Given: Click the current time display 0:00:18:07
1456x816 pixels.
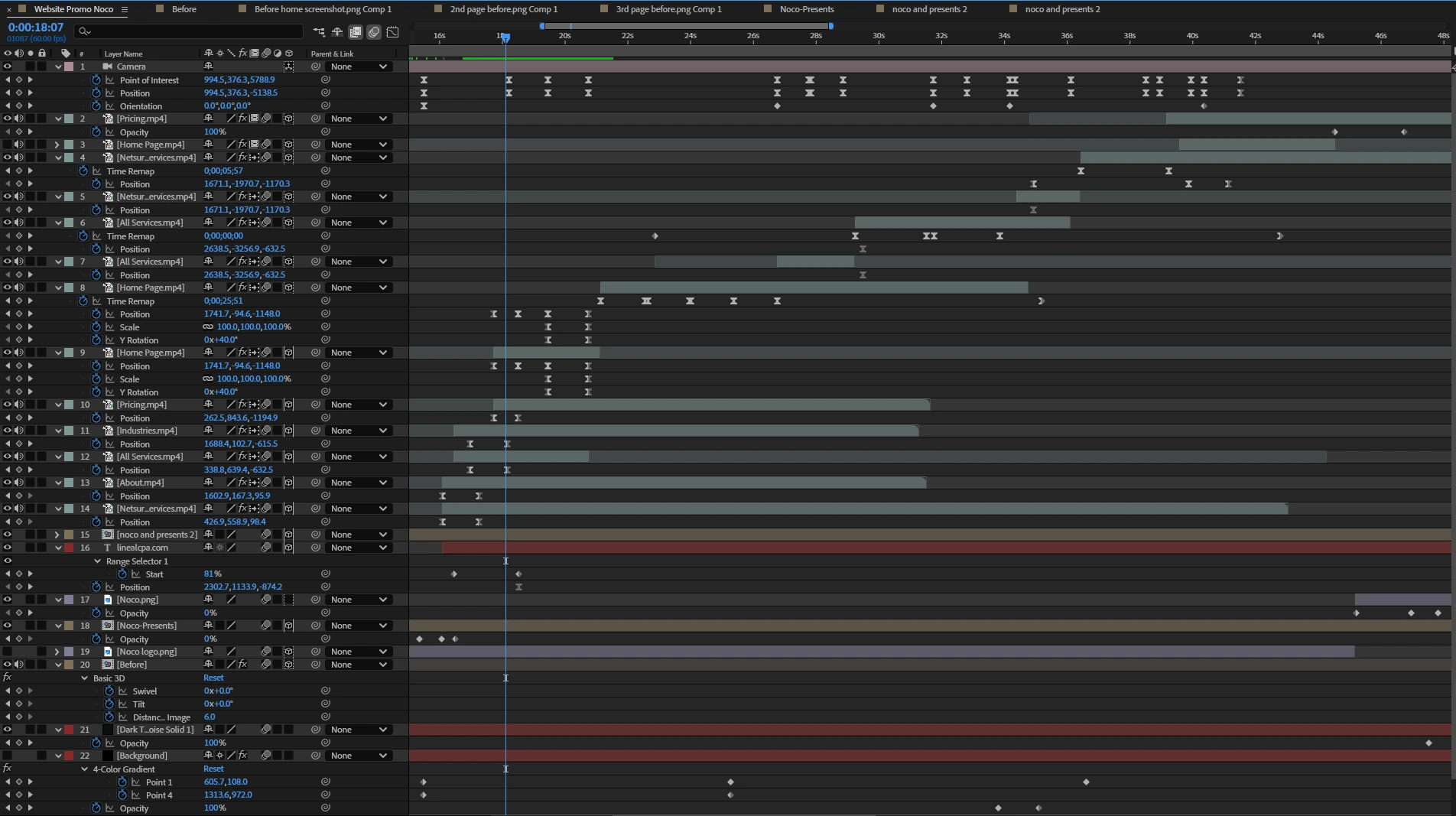Looking at the screenshot, I should [36, 26].
